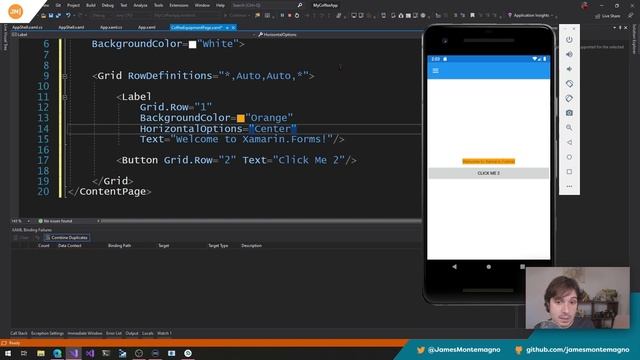
Task: Toggle the Combine Duplicates button
Action: click(x=67, y=238)
